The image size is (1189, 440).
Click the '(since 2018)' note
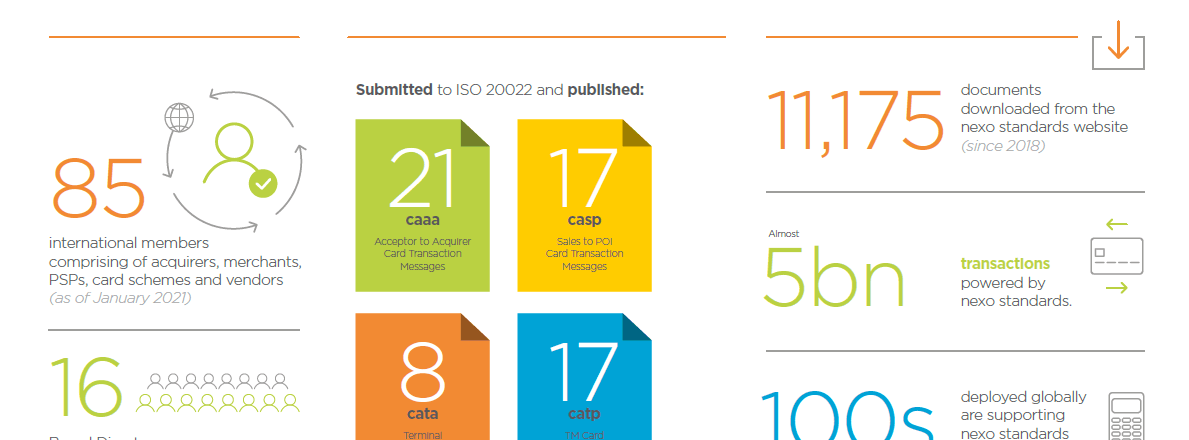1003,146
